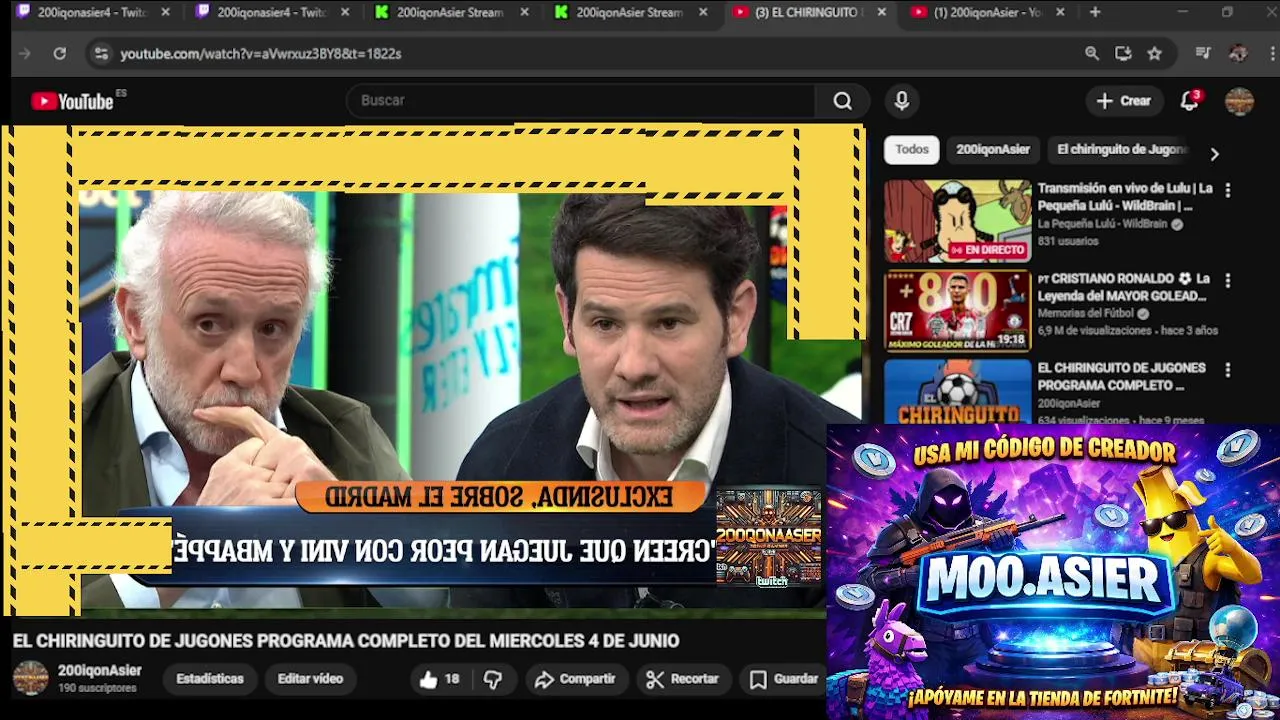Select the Todos filter chip
This screenshot has height=720, width=1280.
(911, 150)
